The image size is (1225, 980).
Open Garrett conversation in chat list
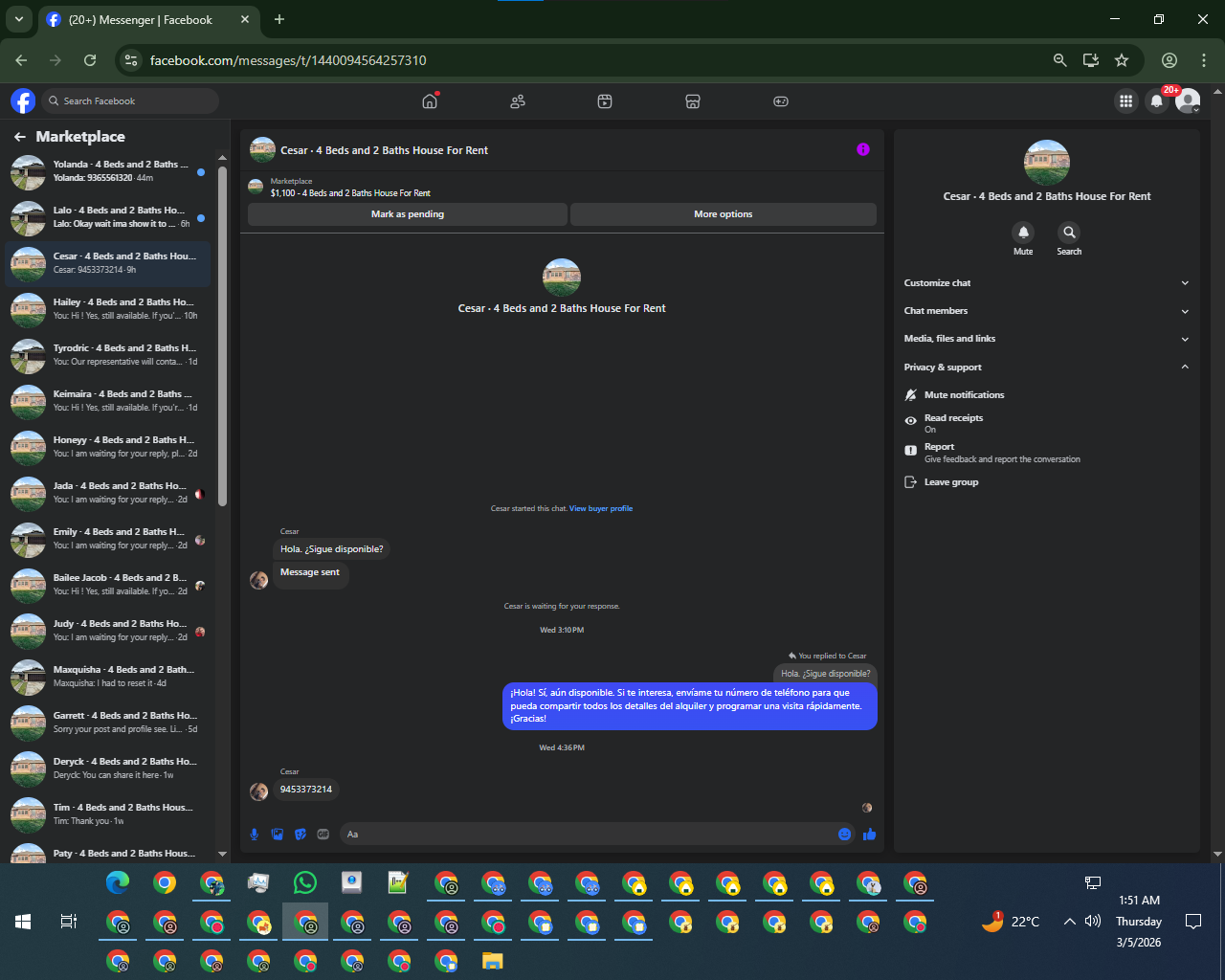(108, 724)
